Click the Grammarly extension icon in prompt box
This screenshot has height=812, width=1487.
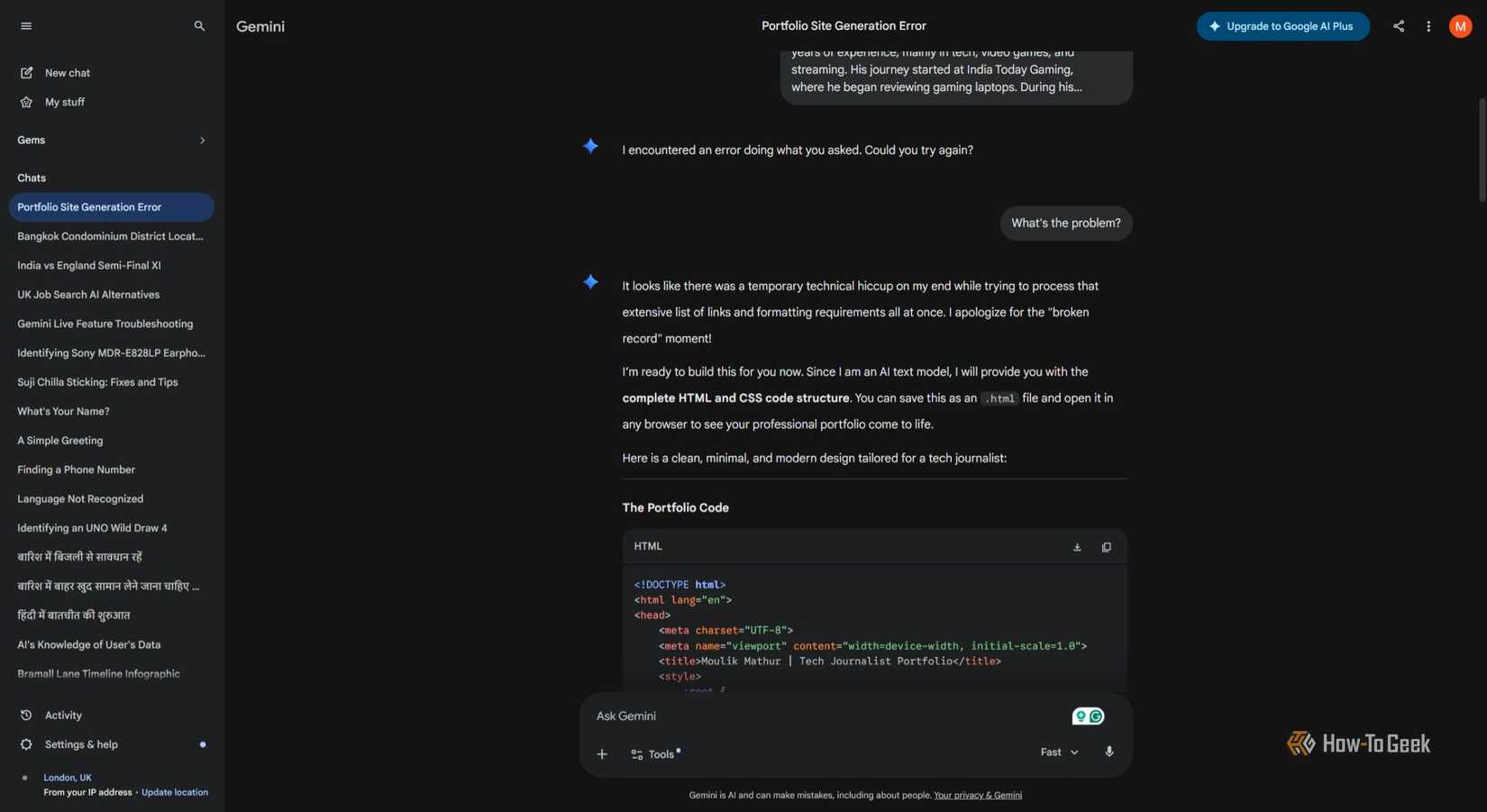coord(1088,716)
